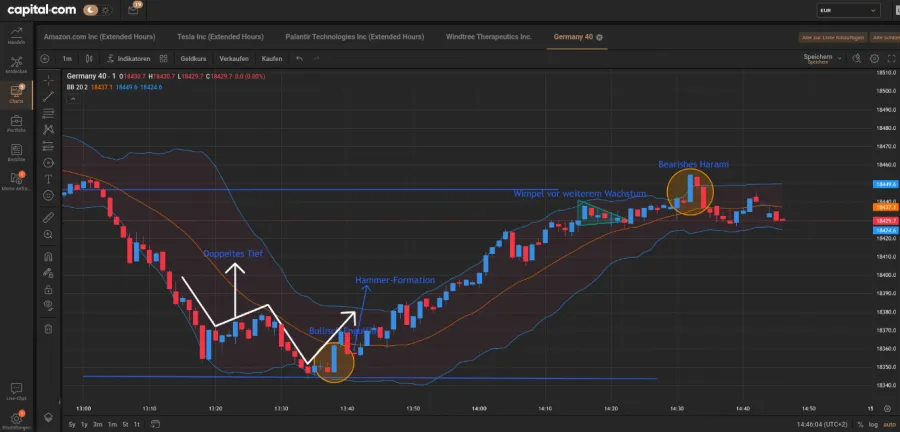Open the mail inbox notifications icon
This screenshot has height=432, width=900.
click(x=132, y=11)
